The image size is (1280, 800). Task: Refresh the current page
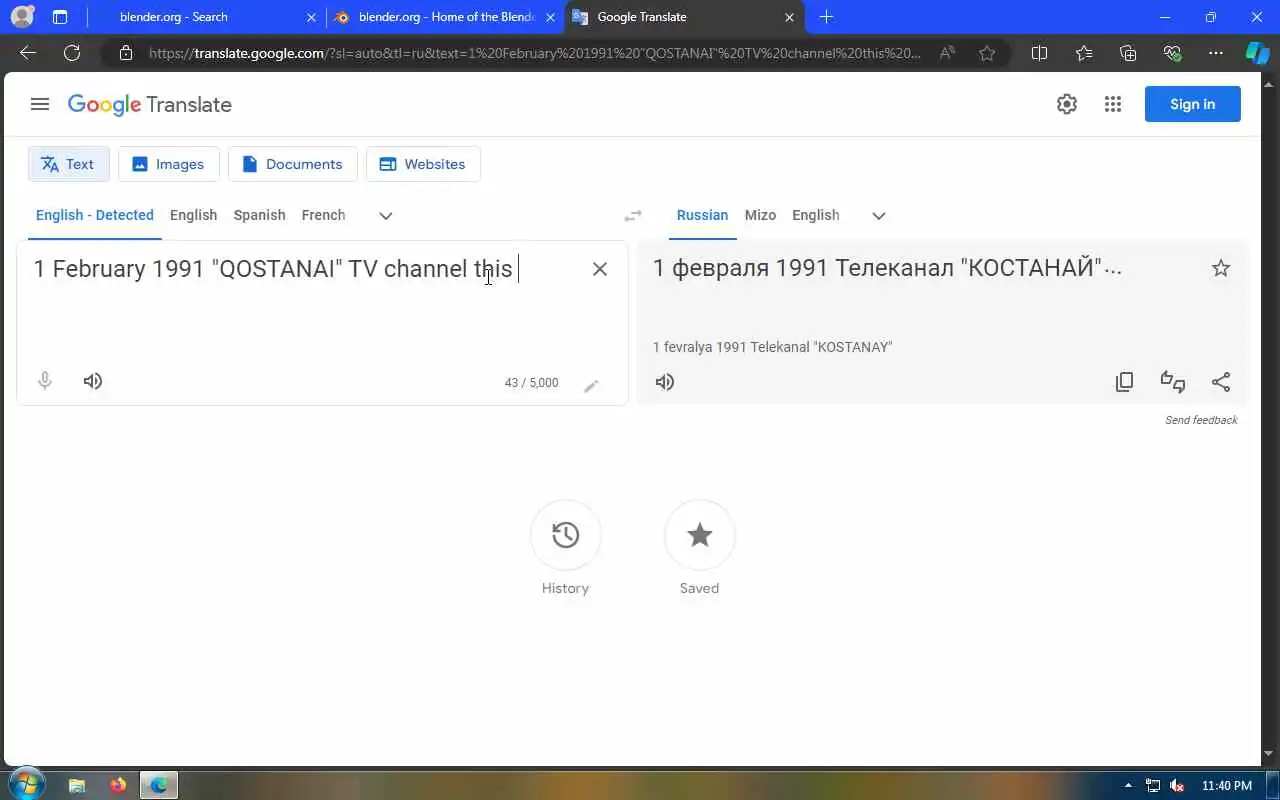[72, 53]
